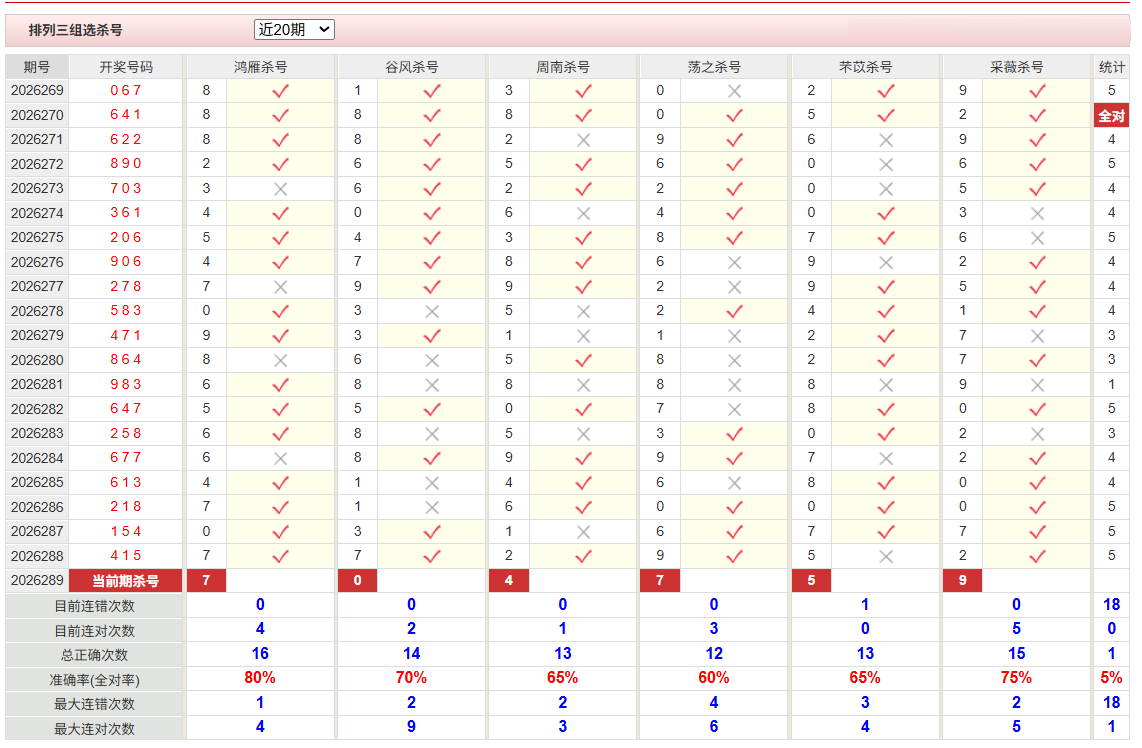The height and width of the screenshot is (748, 1142).
Task: Click current 荡之 kill number 7 red cell
Action: pos(660,580)
